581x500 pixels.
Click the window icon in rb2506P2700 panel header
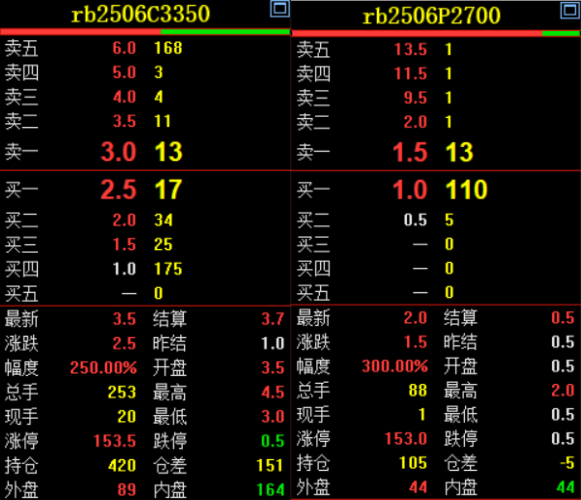(x=570, y=10)
